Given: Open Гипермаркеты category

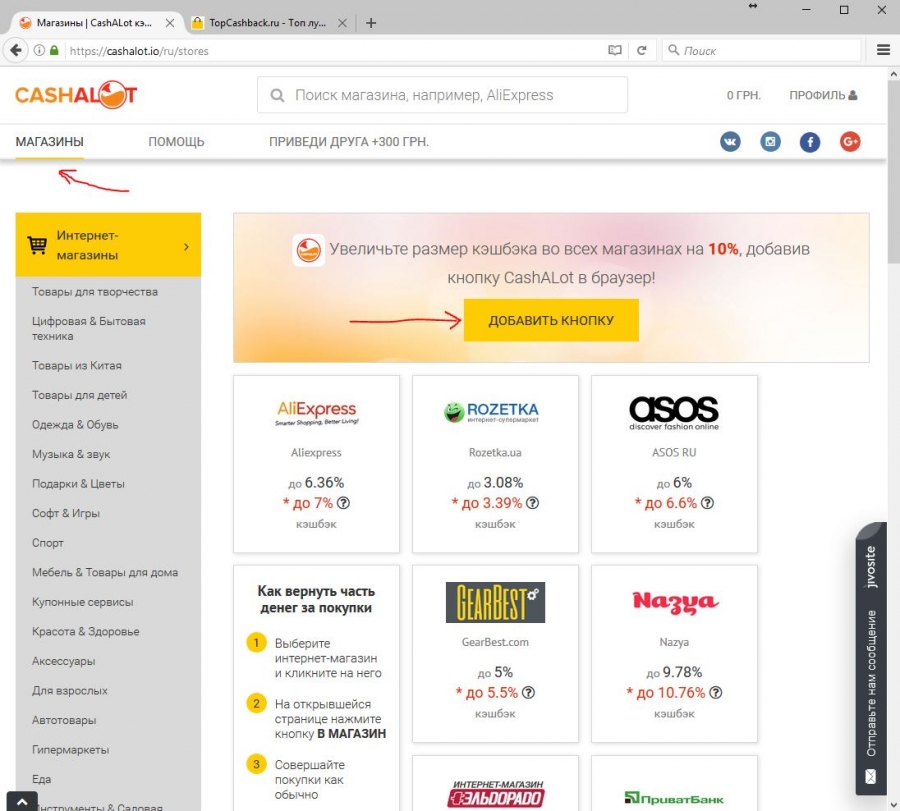Looking at the screenshot, I should 71,750.
